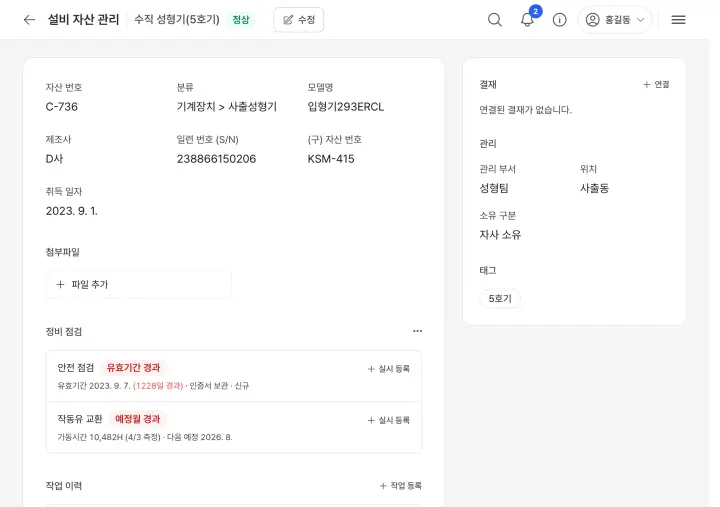Image resolution: width=720 pixels, height=507 pixels.
Task: Click the 설비 자산 관리 page title
Action: click(84, 20)
